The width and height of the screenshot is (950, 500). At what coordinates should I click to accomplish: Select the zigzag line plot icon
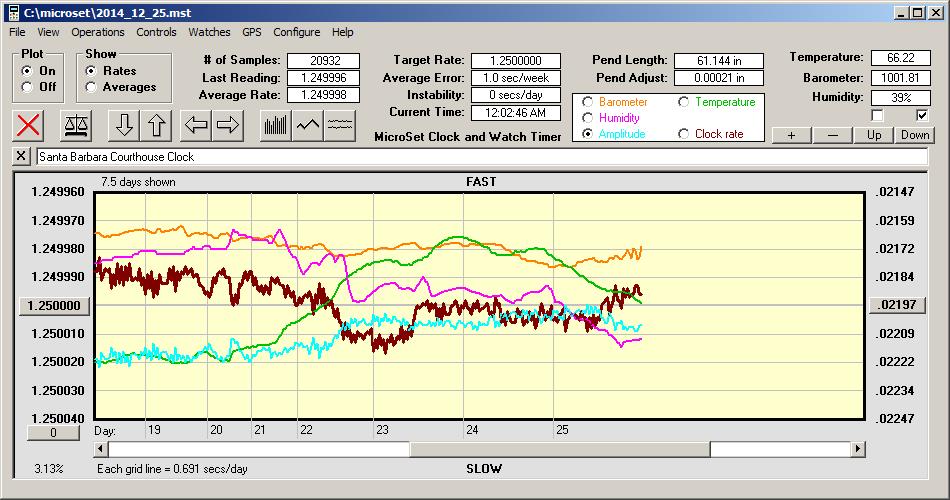(308, 125)
